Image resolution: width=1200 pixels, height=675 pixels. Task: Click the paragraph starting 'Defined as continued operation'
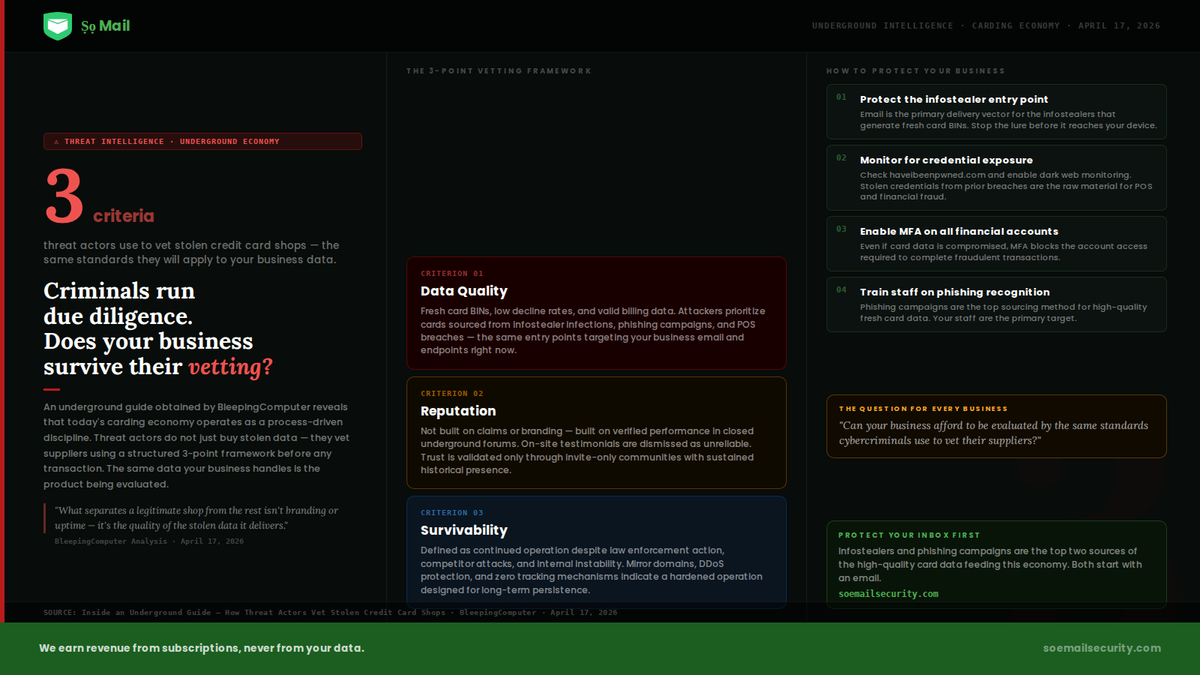(x=592, y=570)
